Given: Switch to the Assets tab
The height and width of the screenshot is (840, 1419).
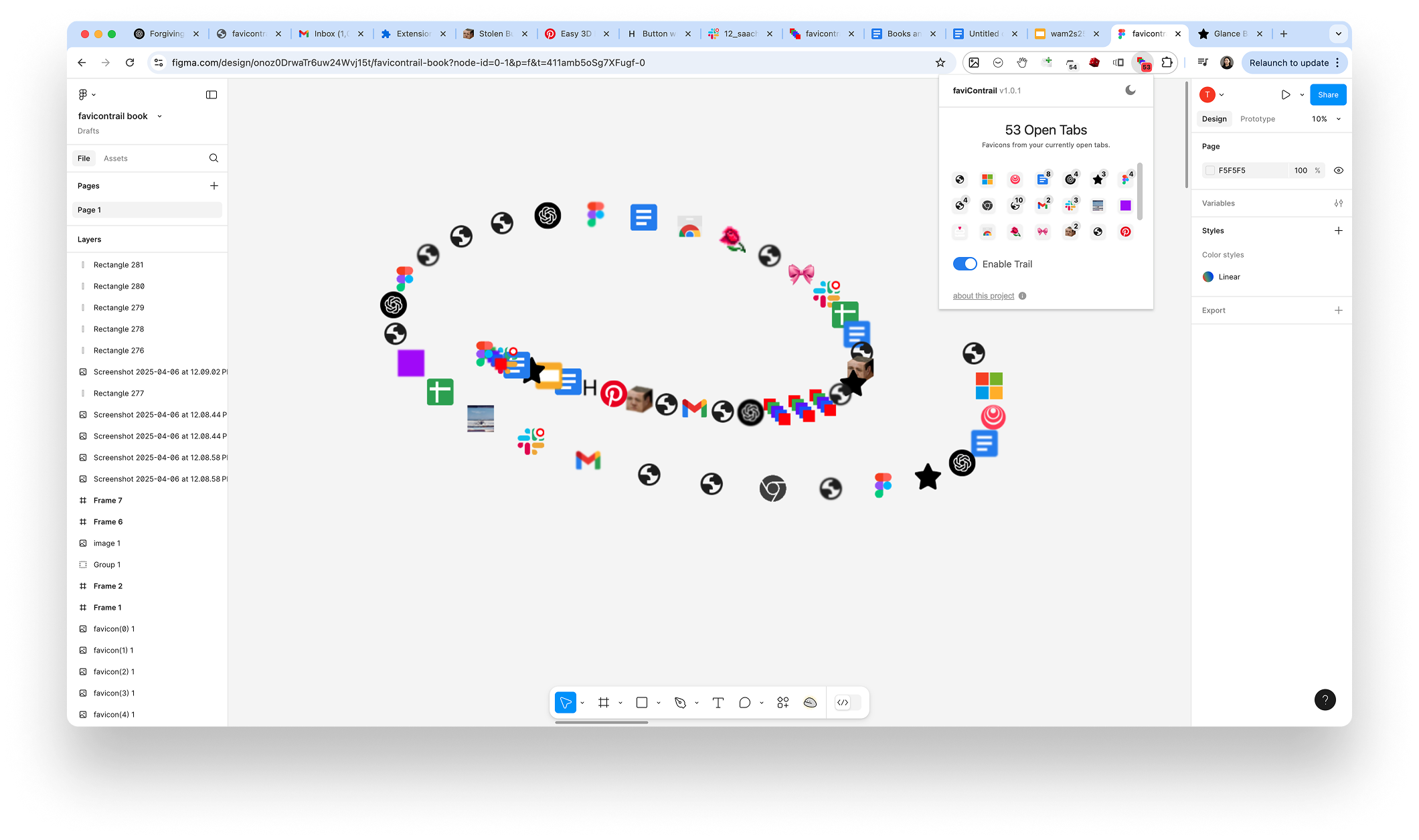Looking at the screenshot, I should click(x=115, y=159).
